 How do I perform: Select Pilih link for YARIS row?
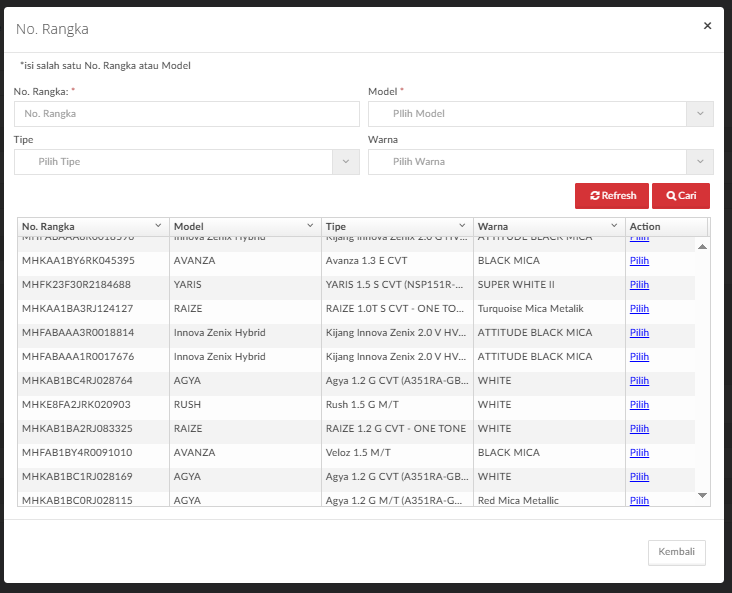(x=639, y=285)
